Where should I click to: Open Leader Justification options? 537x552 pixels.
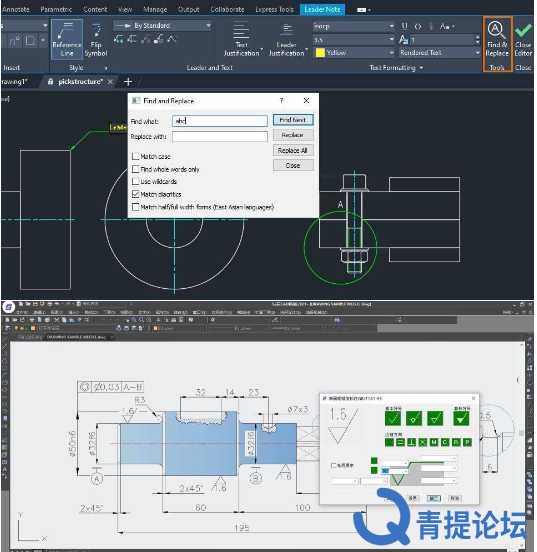click(287, 39)
